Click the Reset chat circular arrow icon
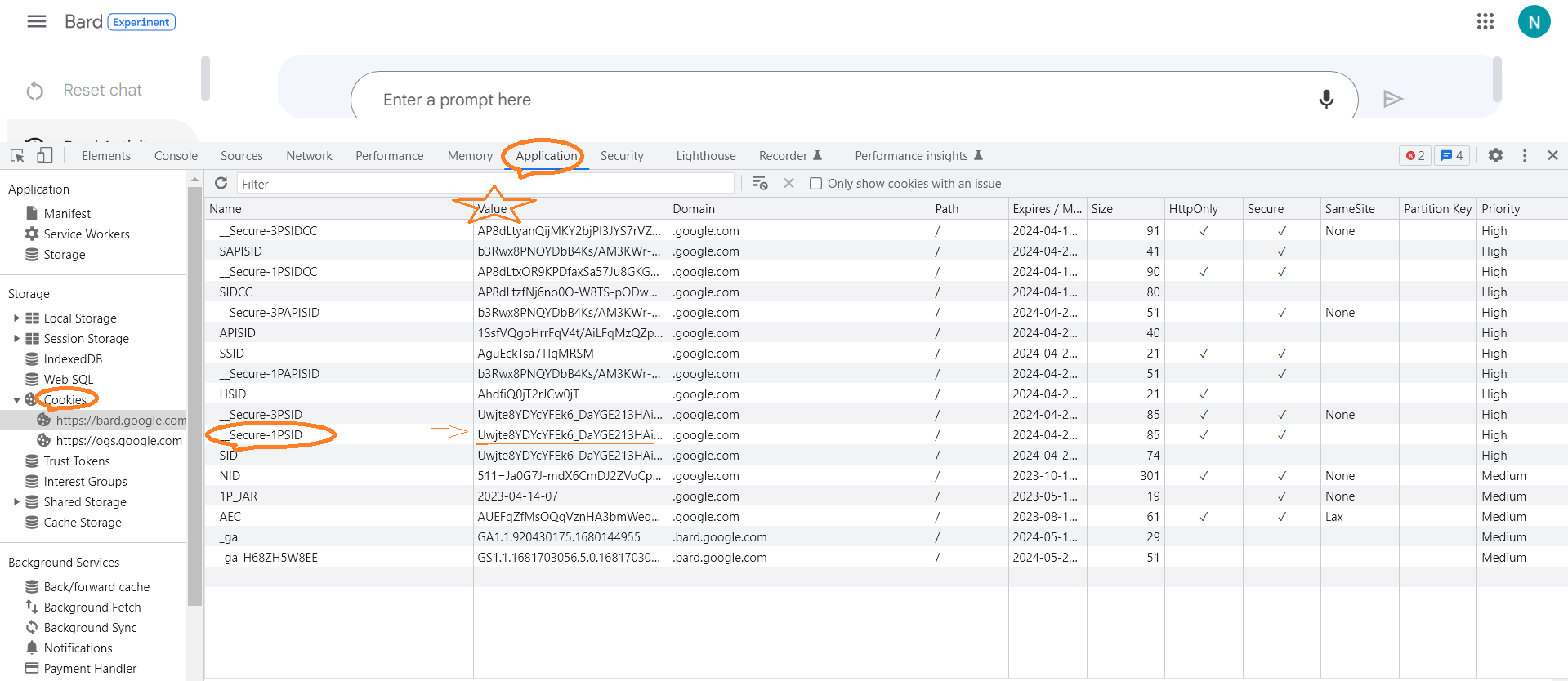Viewport: 1568px width, 681px height. [x=34, y=91]
